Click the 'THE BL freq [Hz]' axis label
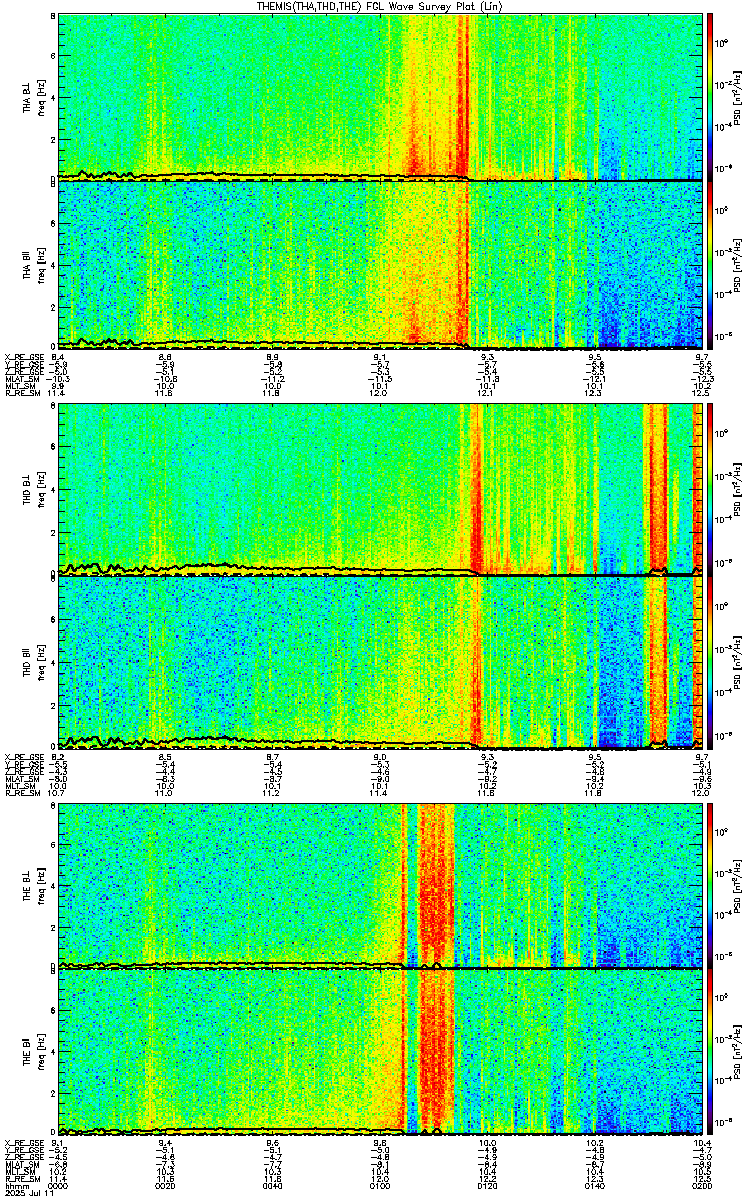The width and height of the screenshot is (750, 1200). pyautogui.click(x=33, y=886)
